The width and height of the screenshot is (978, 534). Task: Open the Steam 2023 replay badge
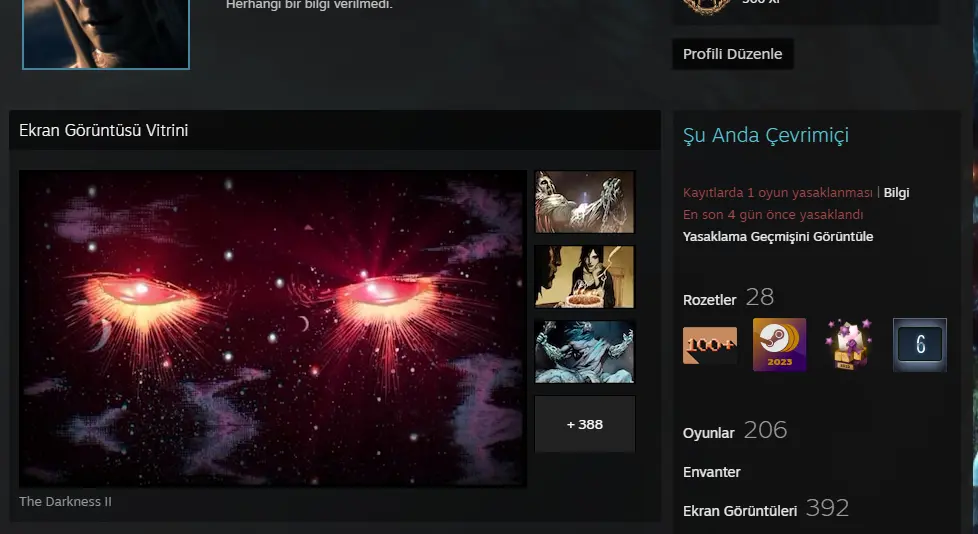[x=780, y=345]
